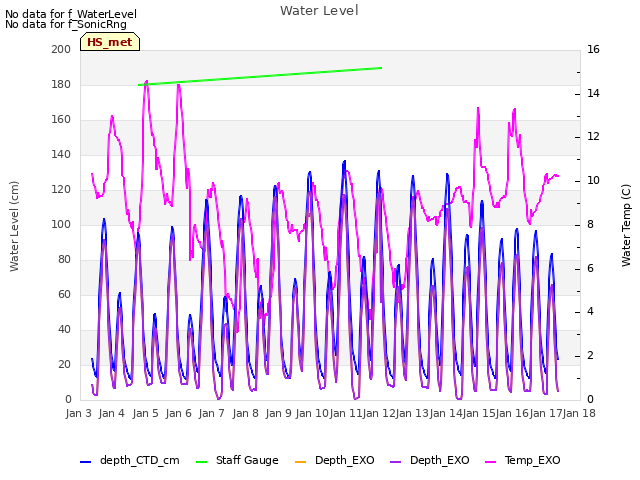Click the green Staff Gauge legend swatch
640x480 pixels.
(201, 462)
